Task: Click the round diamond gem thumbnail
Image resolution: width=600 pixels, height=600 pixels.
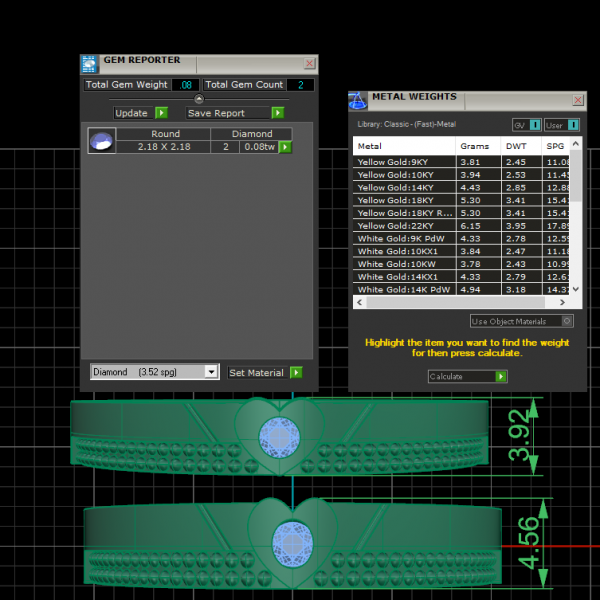Action: tap(101, 141)
